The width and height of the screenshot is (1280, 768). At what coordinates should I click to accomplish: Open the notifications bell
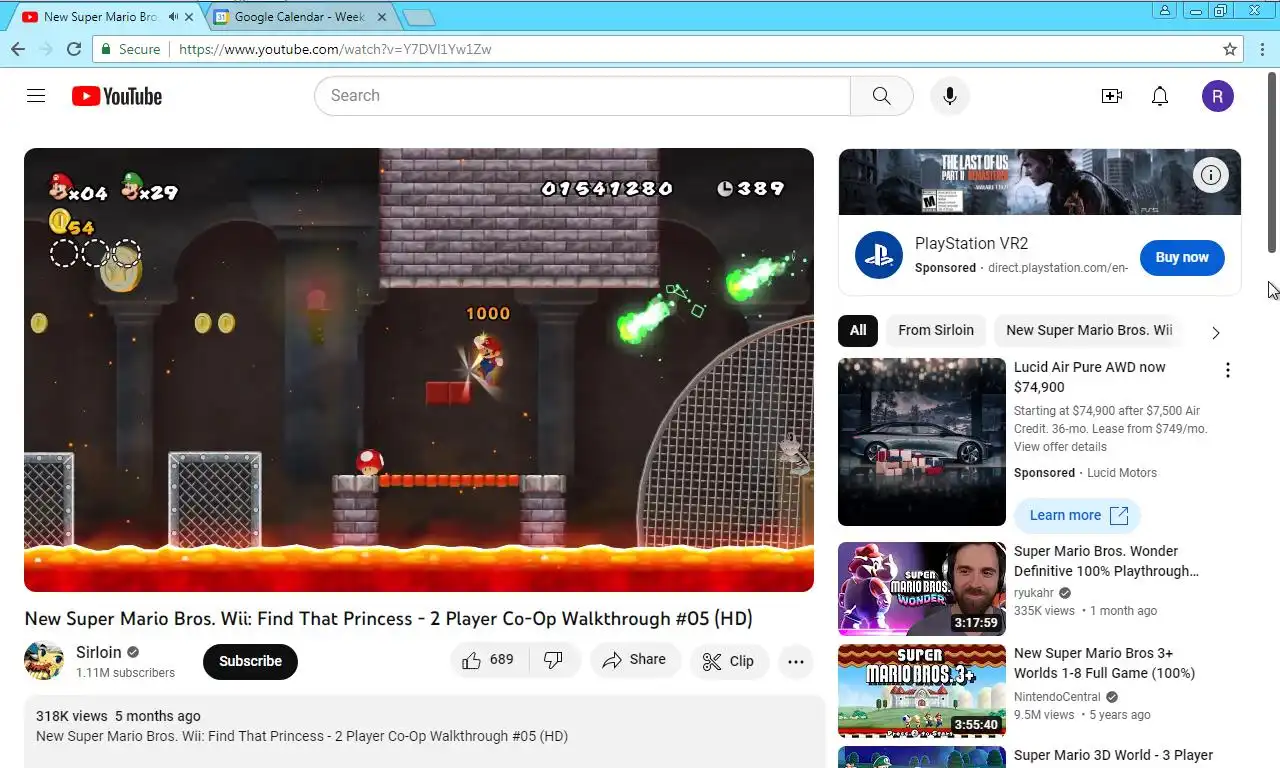(1160, 96)
